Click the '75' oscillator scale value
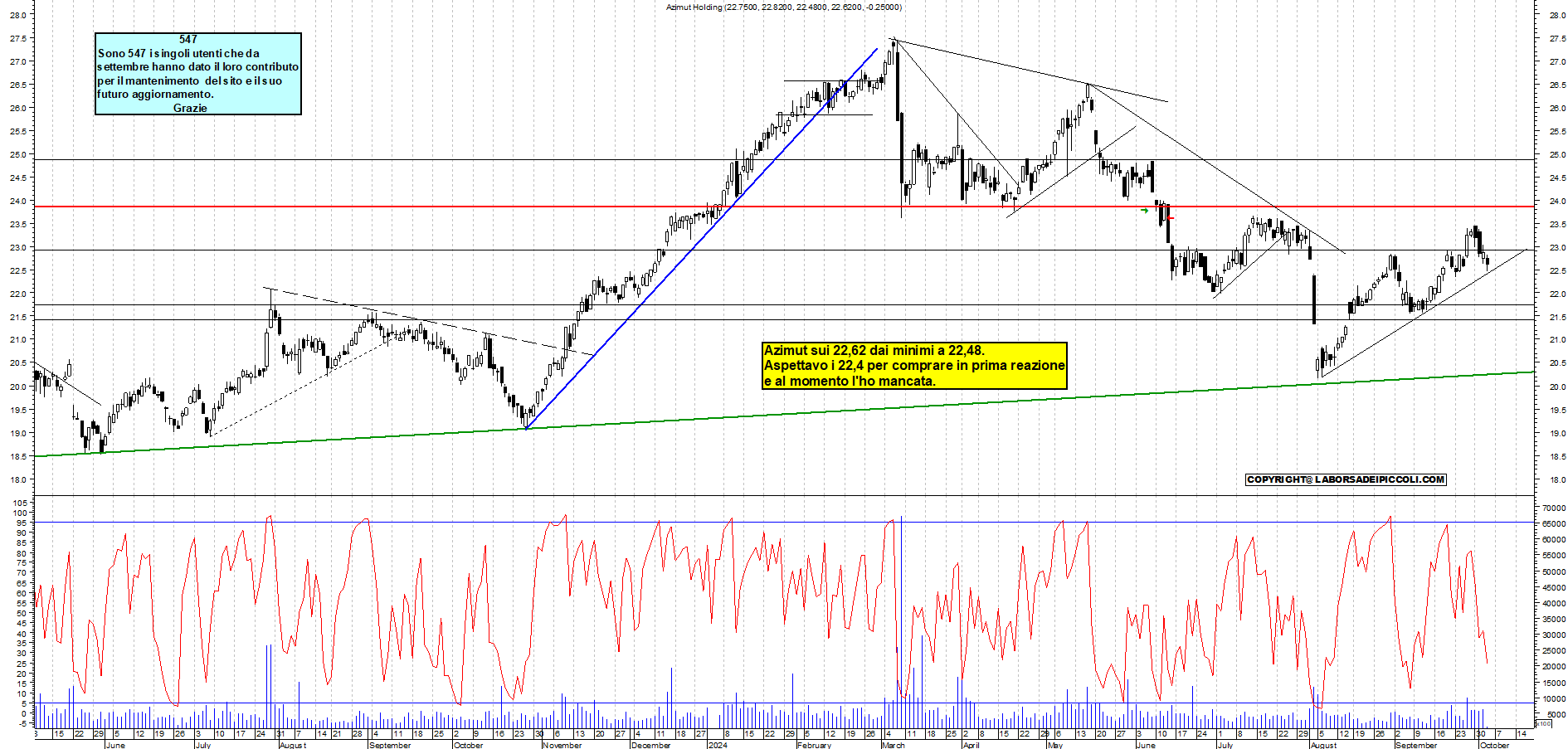The height and width of the screenshot is (749, 1568). point(22,563)
